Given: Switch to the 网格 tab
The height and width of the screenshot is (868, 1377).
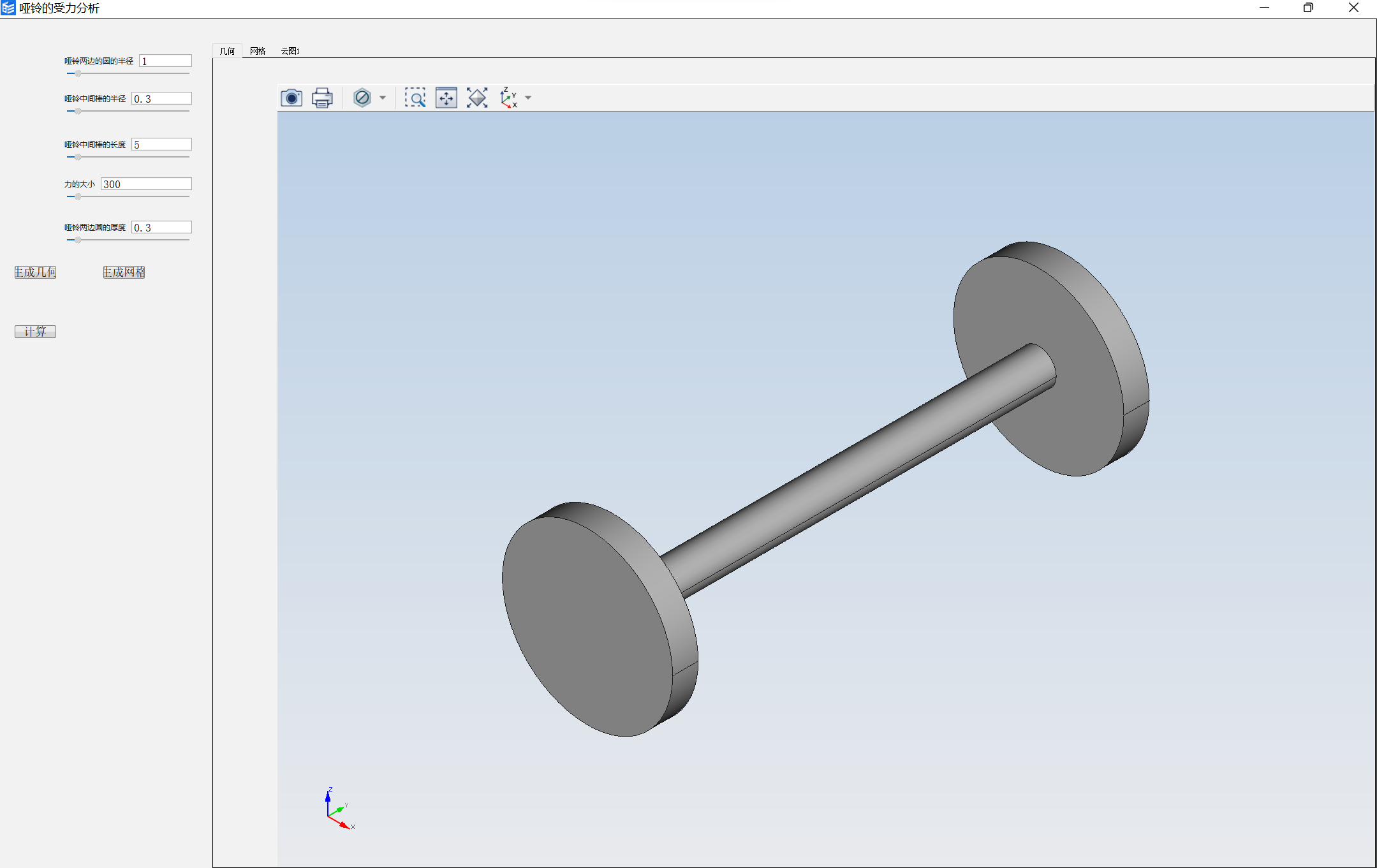Looking at the screenshot, I should (258, 51).
